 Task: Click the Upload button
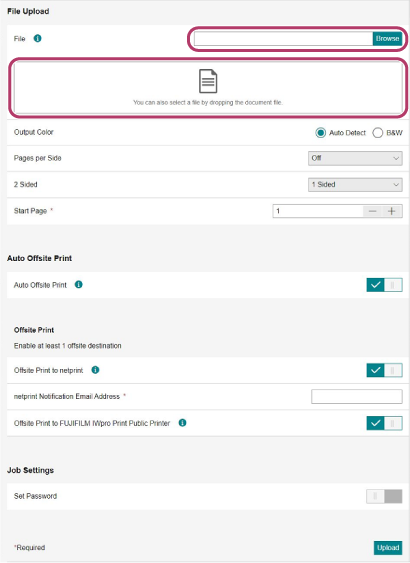388,548
